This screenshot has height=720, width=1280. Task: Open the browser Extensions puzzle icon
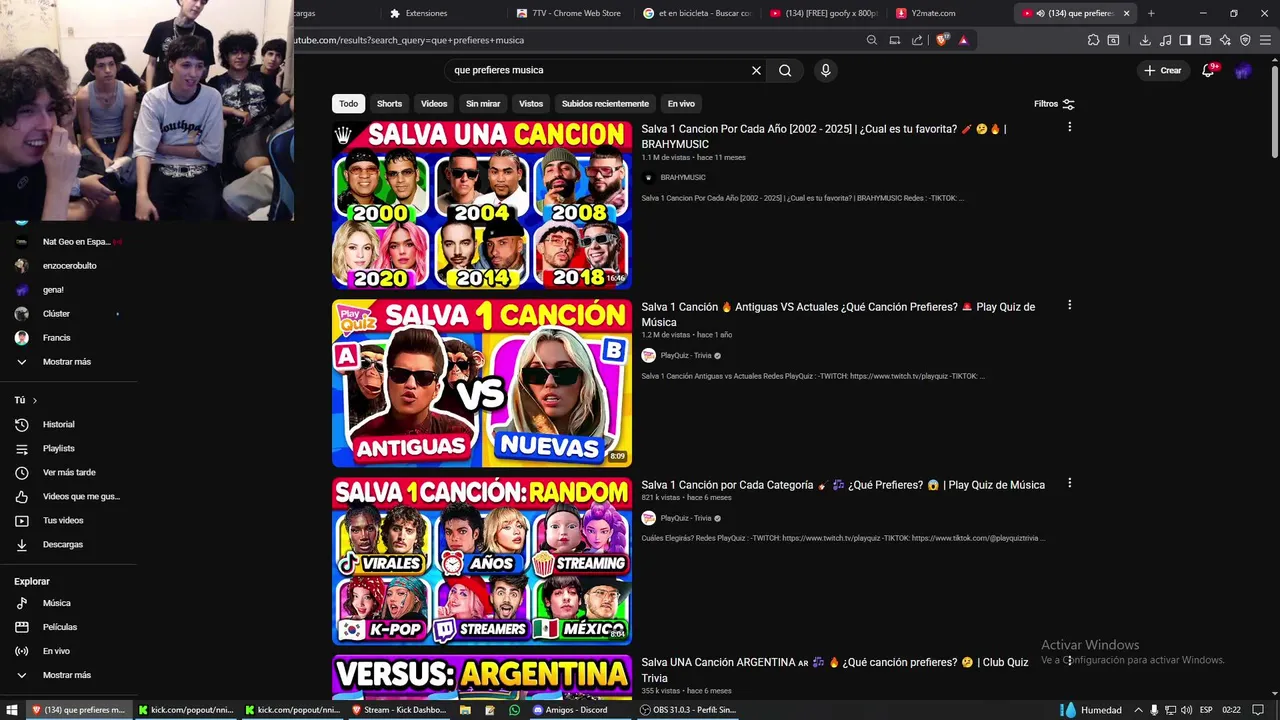pyautogui.click(x=1093, y=40)
